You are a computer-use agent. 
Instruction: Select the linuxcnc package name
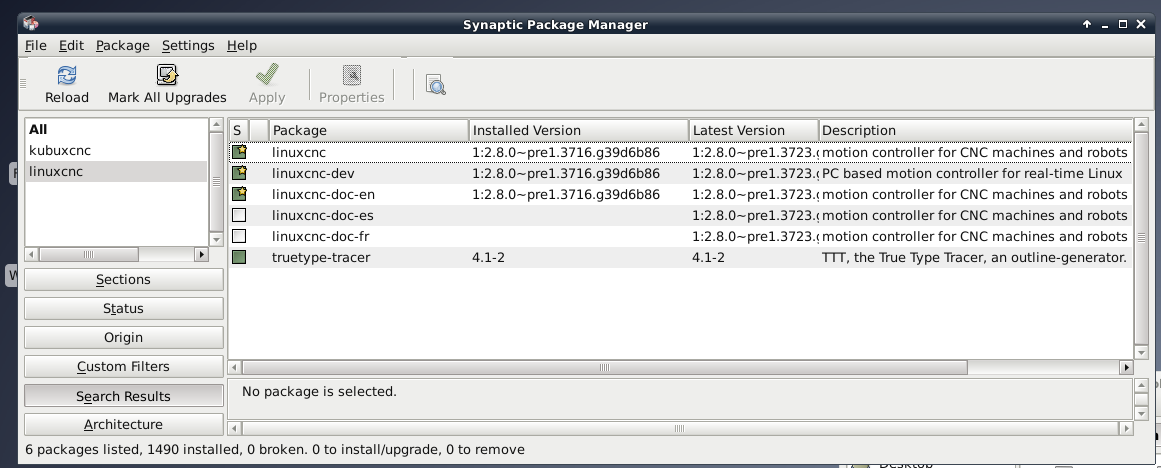(x=298, y=153)
